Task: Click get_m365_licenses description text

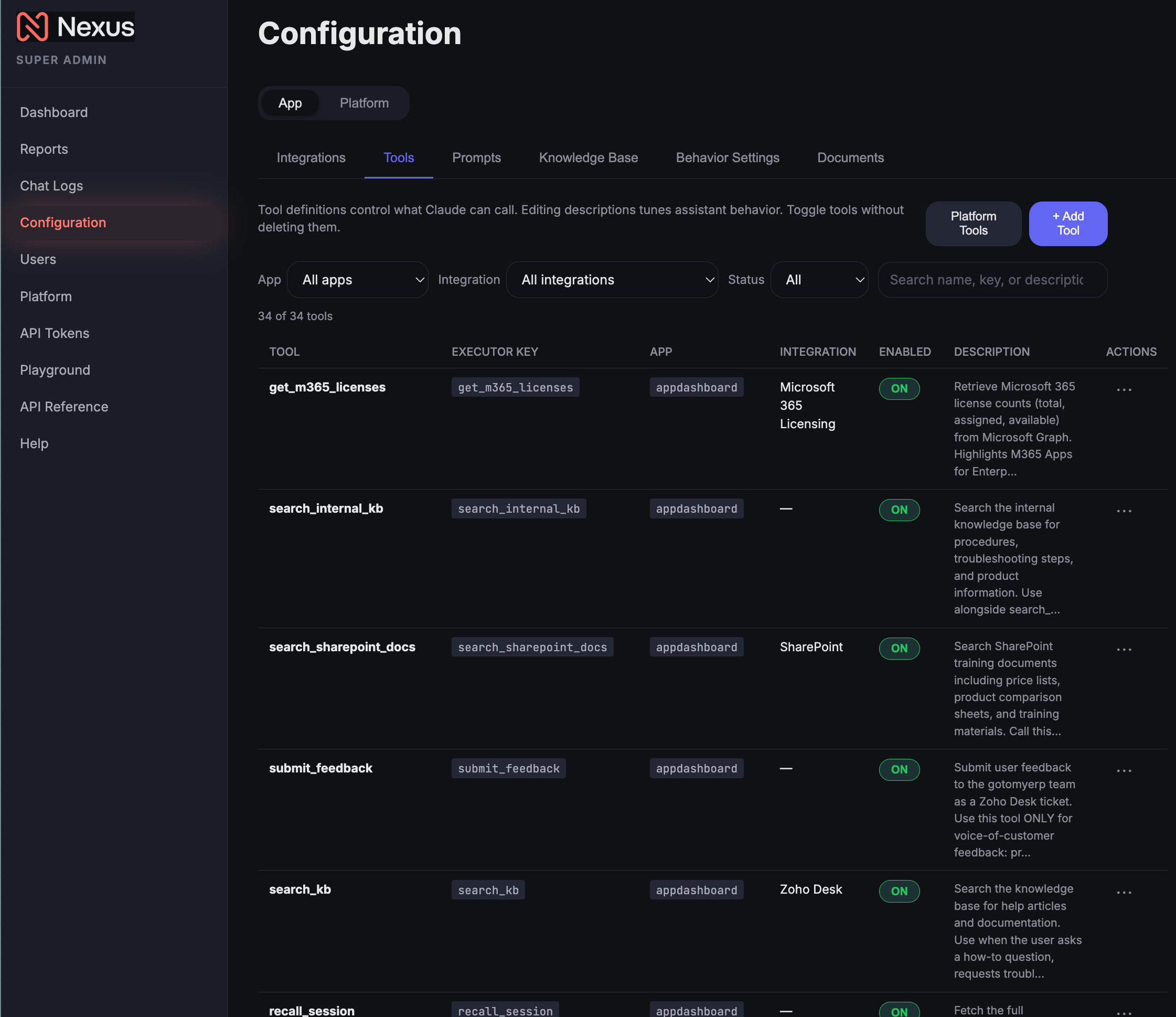Action: 1014,429
